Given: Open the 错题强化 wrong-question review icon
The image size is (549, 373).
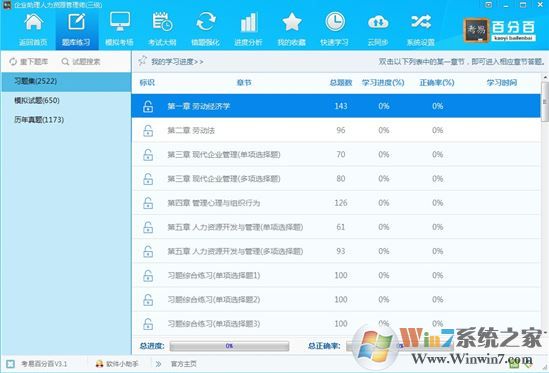Looking at the screenshot, I should coord(206,30).
